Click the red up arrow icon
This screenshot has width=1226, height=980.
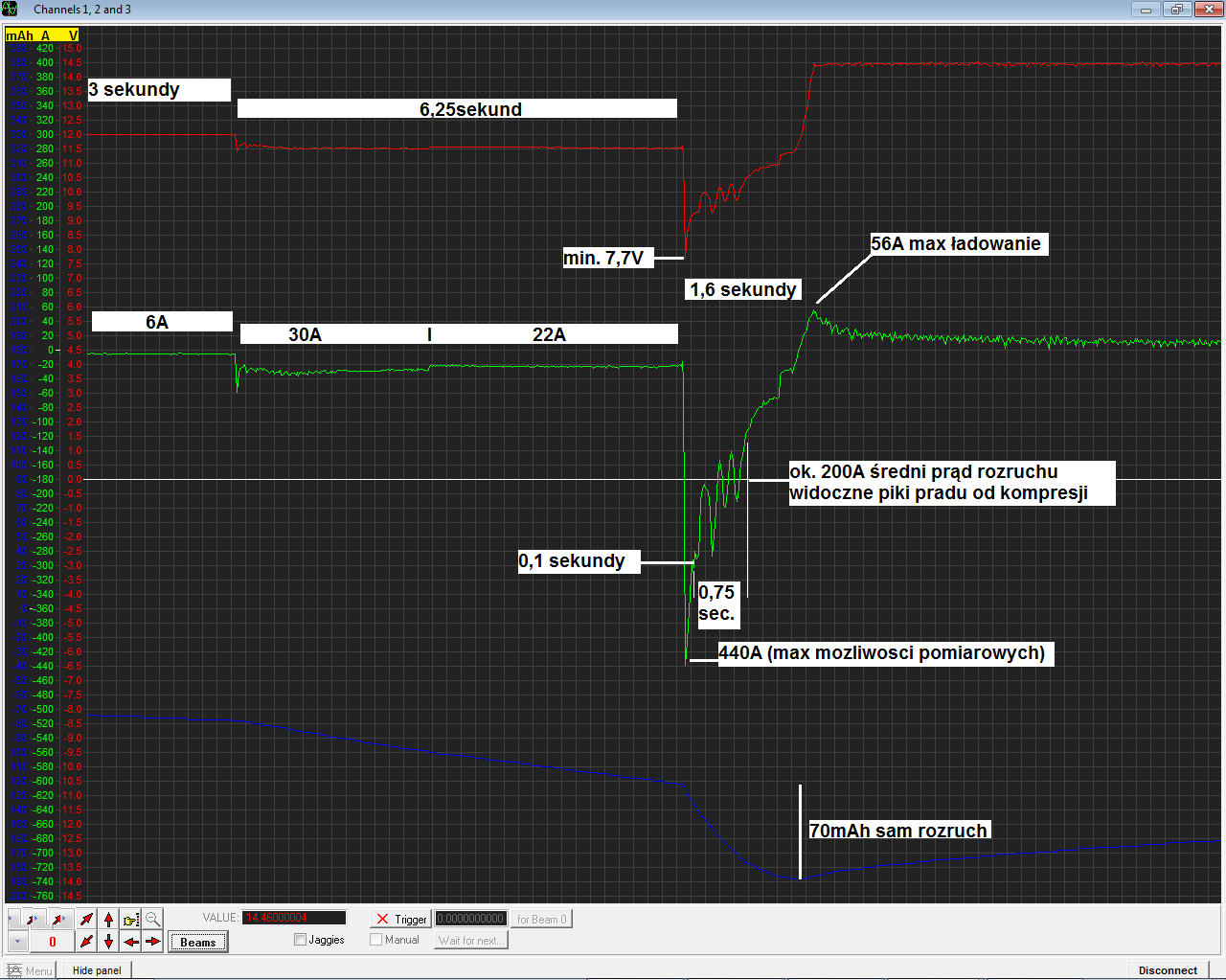click(x=108, y=920)
